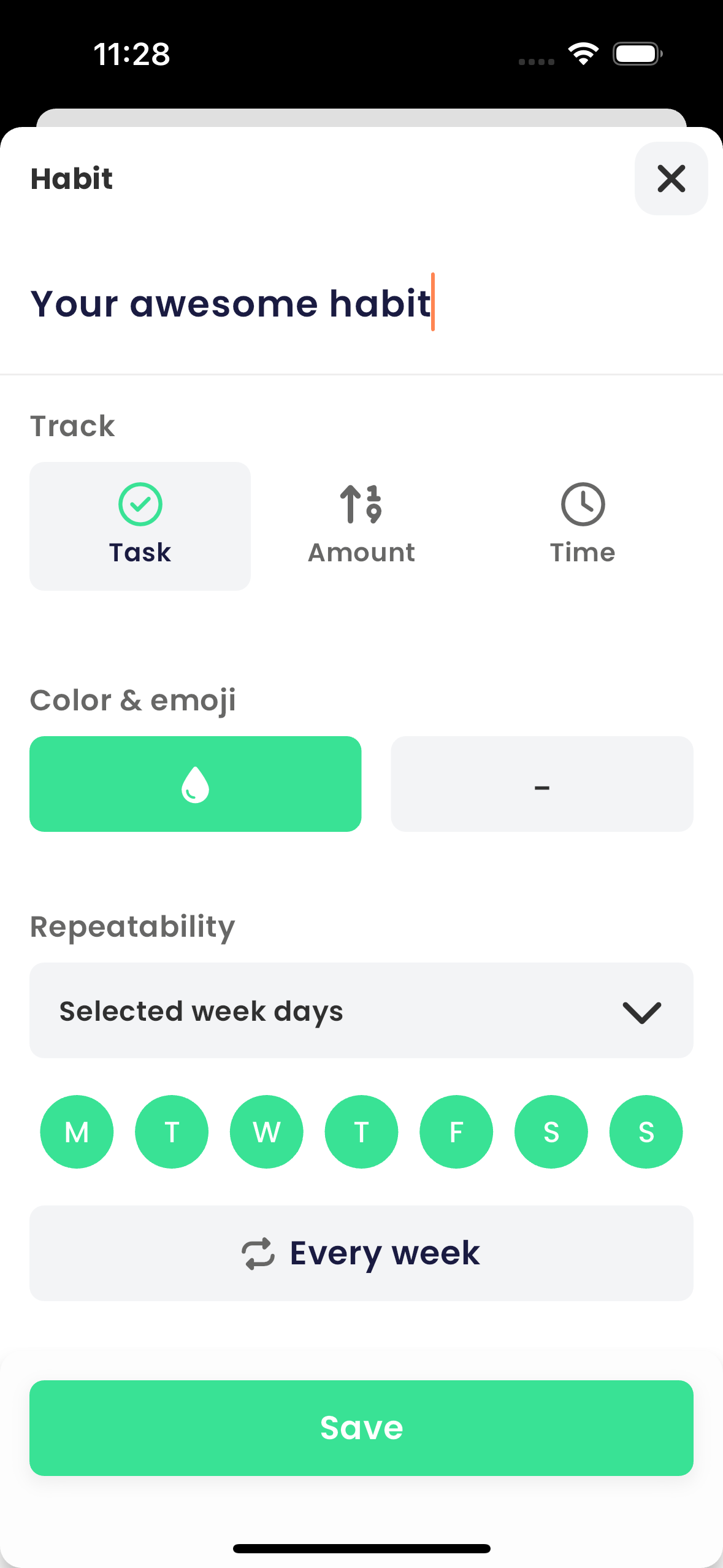Click the water drop emoji on the color bar
Viewport: 723px width, 1568px height.
[x=195, y=784]
